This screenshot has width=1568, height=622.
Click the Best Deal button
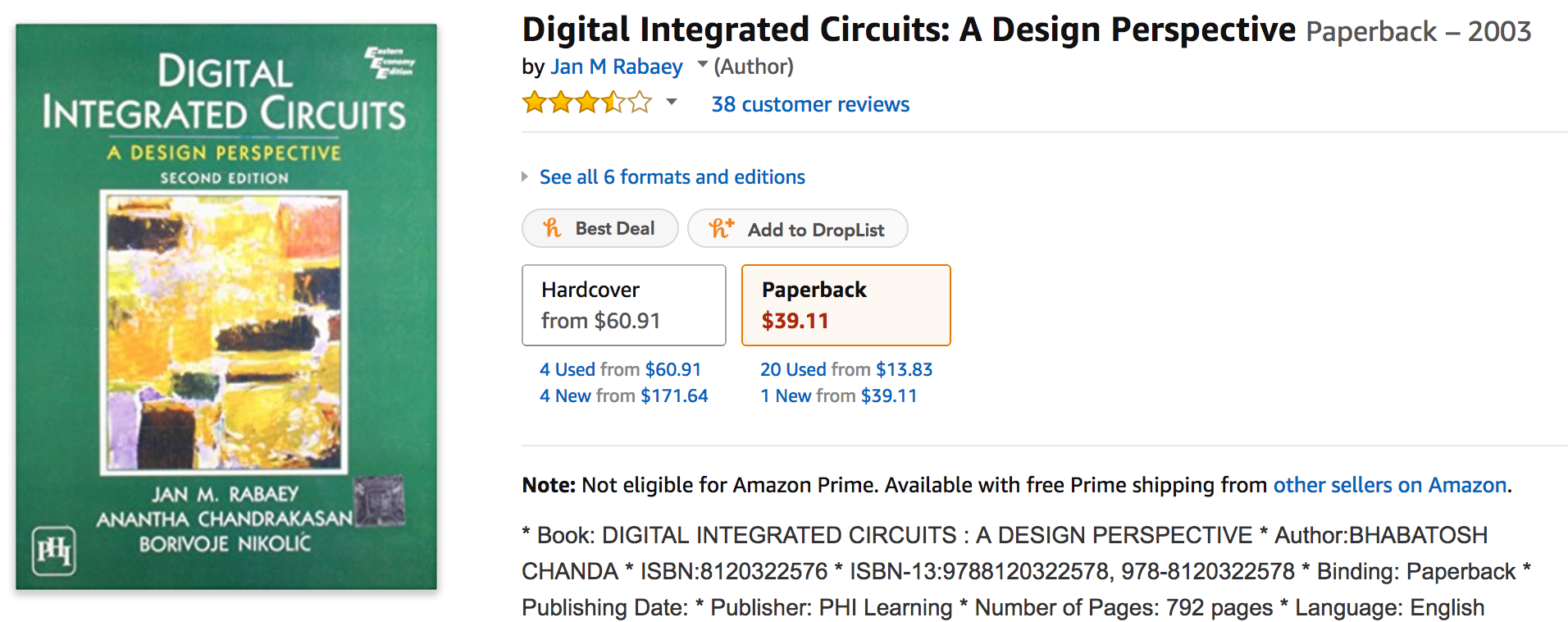(x=600, y=228)
